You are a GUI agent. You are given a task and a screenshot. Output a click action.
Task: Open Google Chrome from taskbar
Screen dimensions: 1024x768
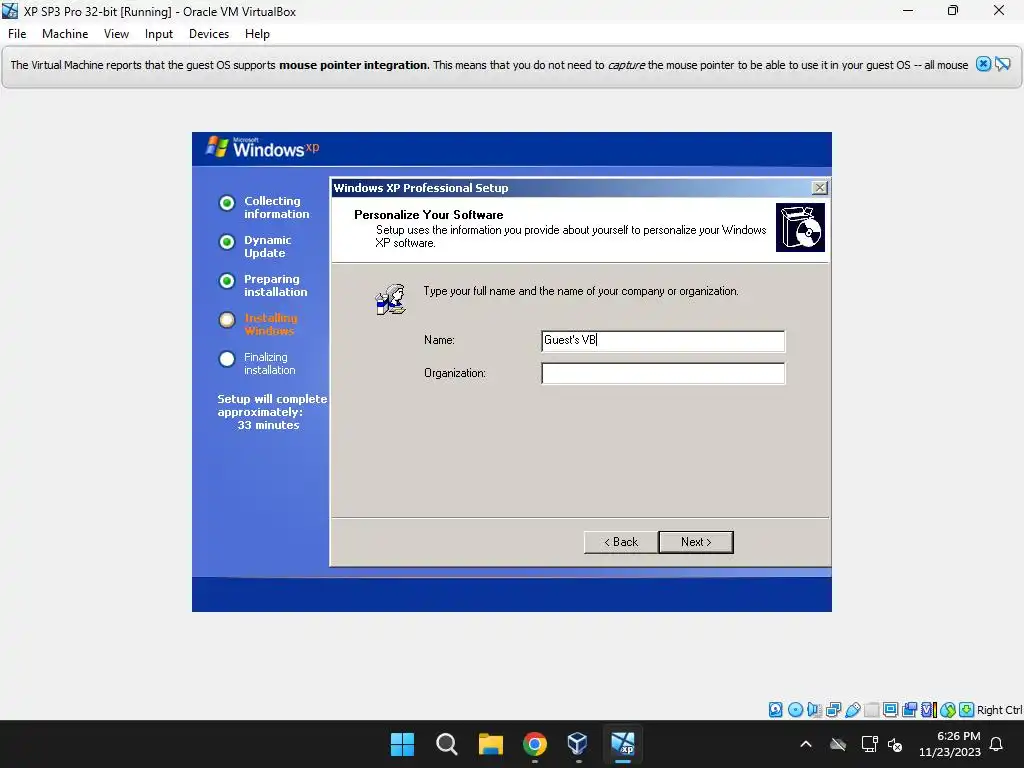point(535,744)
